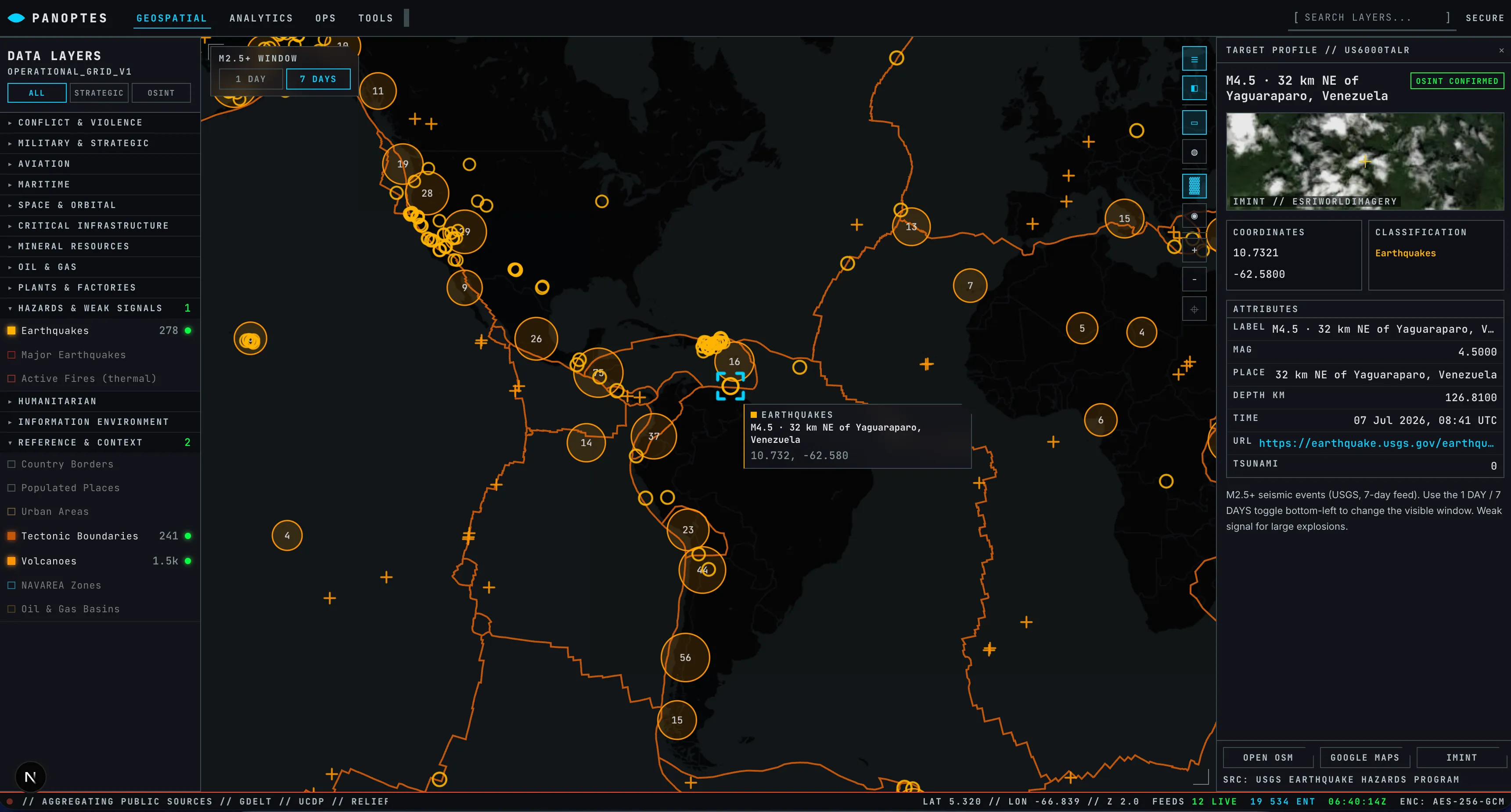The image size is (1511, 812).
Task: Click the dotted grid overlay icon
Action: pyautogui.click(x=1194, y=186)
